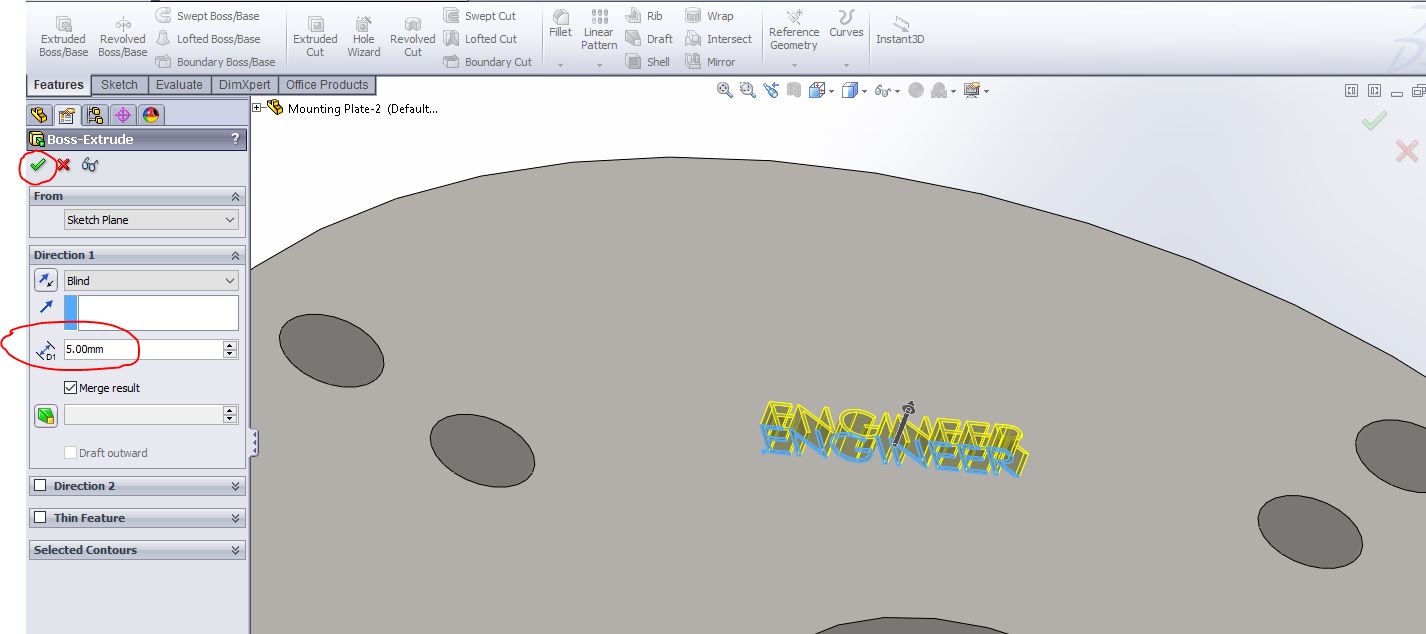Switch to Evaluate tab

tap(179, 85)
